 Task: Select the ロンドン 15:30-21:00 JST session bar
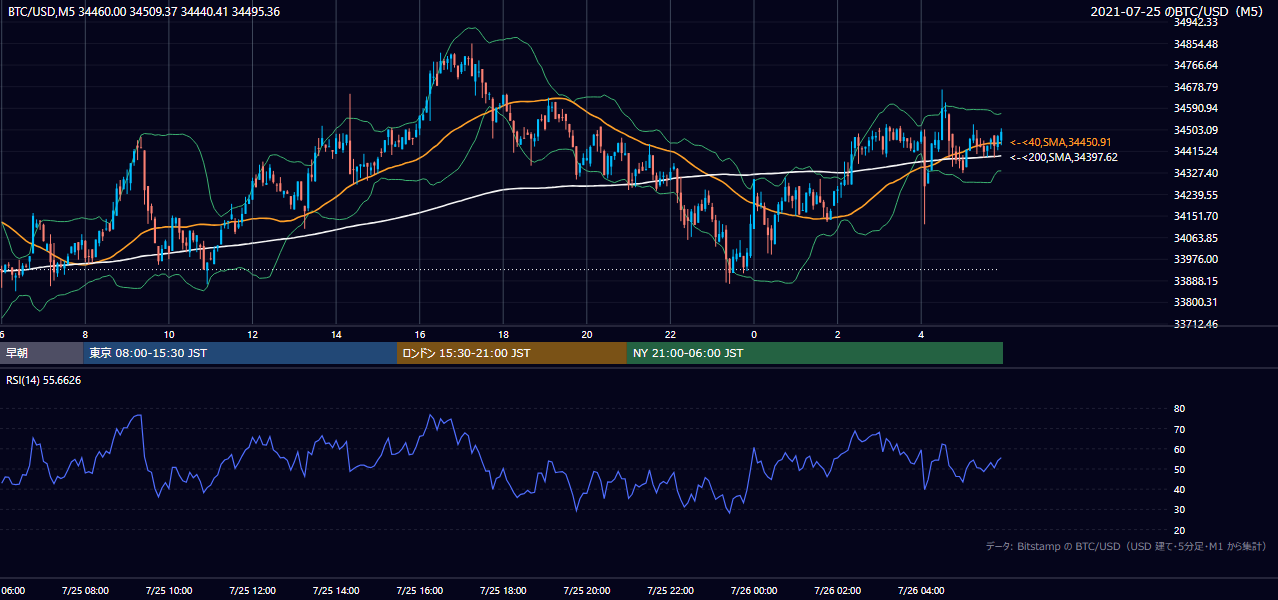click(x=512, y=353)
